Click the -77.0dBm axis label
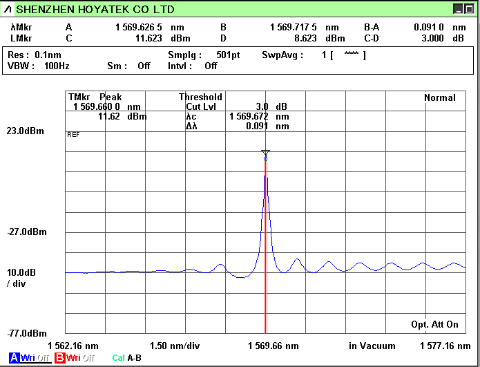Viewport: 480px width, 367px height. tap(27, 333)
